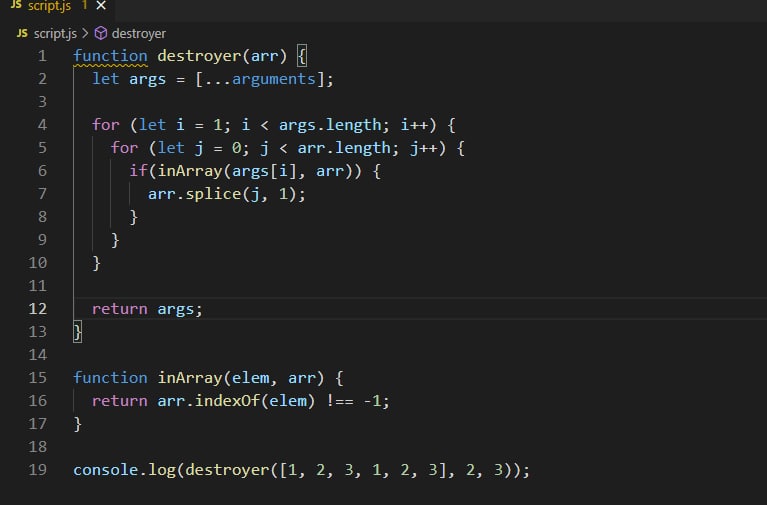Click the 'elem' parameter on line 15

pos(250,378)
